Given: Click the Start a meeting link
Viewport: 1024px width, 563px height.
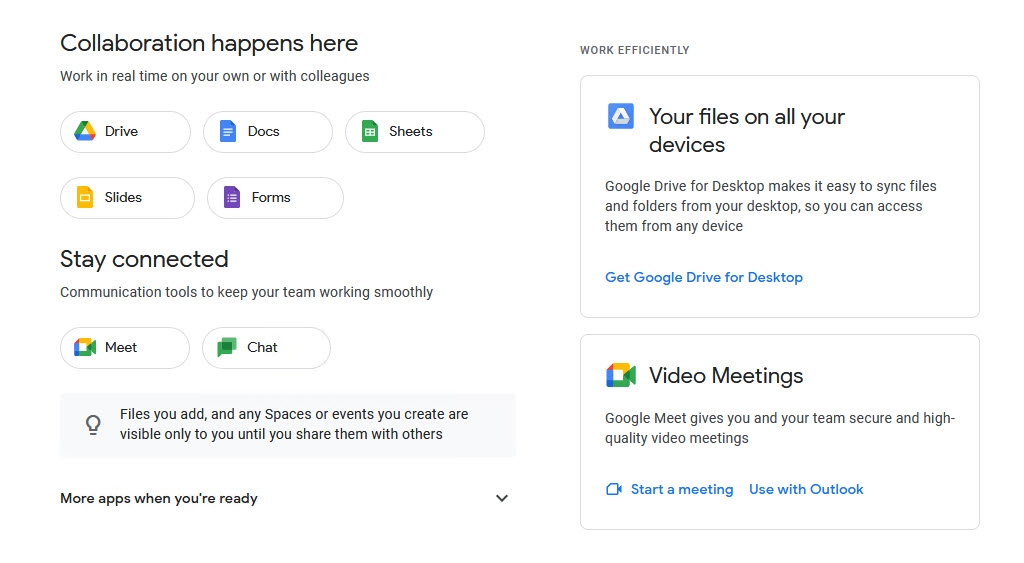Looking at the screenshot, I should point(682,489).
